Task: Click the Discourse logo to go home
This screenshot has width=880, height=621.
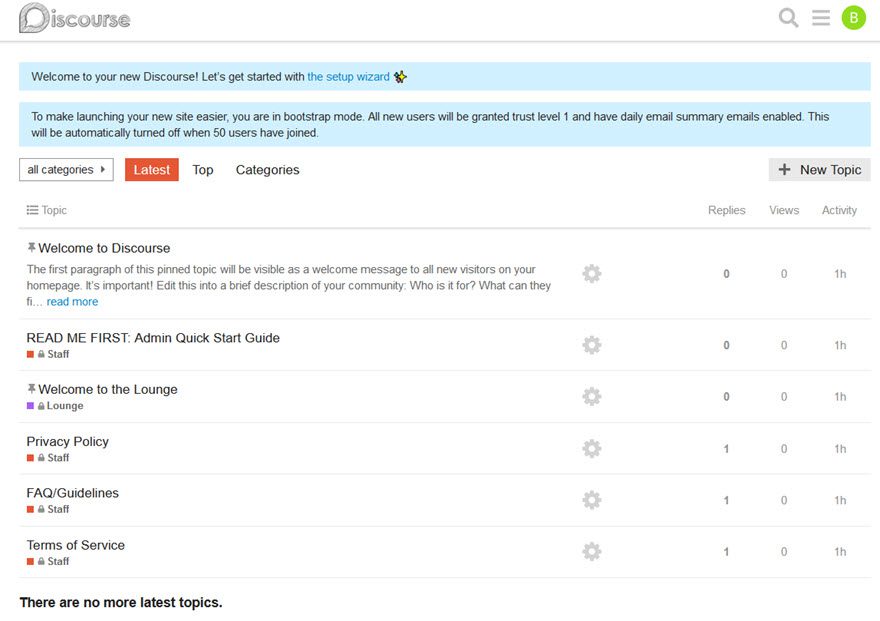Action: pos(75,17)
